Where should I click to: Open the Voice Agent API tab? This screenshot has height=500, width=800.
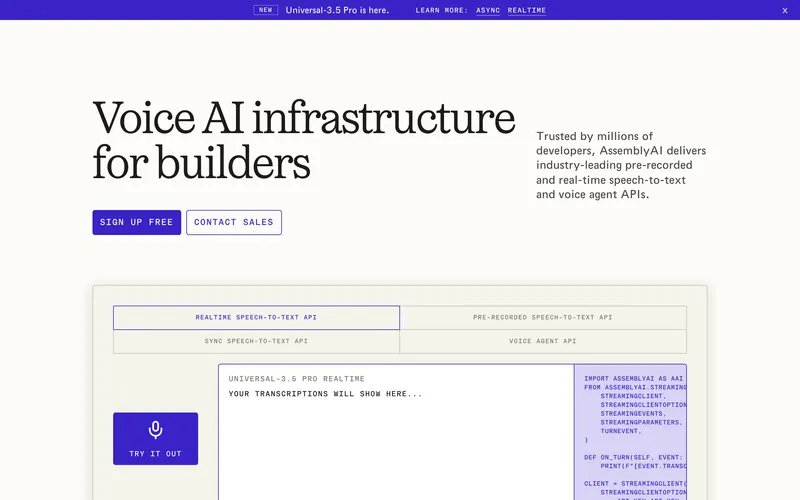pyautogui.click(x=543, y=341)
